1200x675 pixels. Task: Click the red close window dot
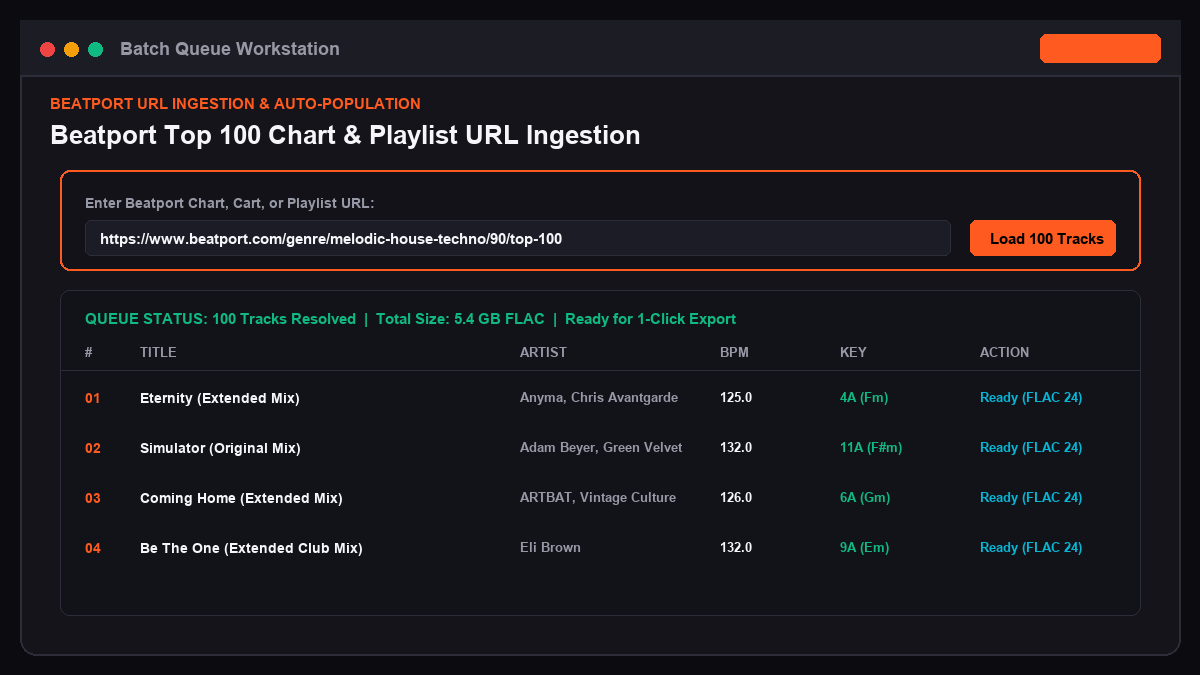click(x=47, y=49)
